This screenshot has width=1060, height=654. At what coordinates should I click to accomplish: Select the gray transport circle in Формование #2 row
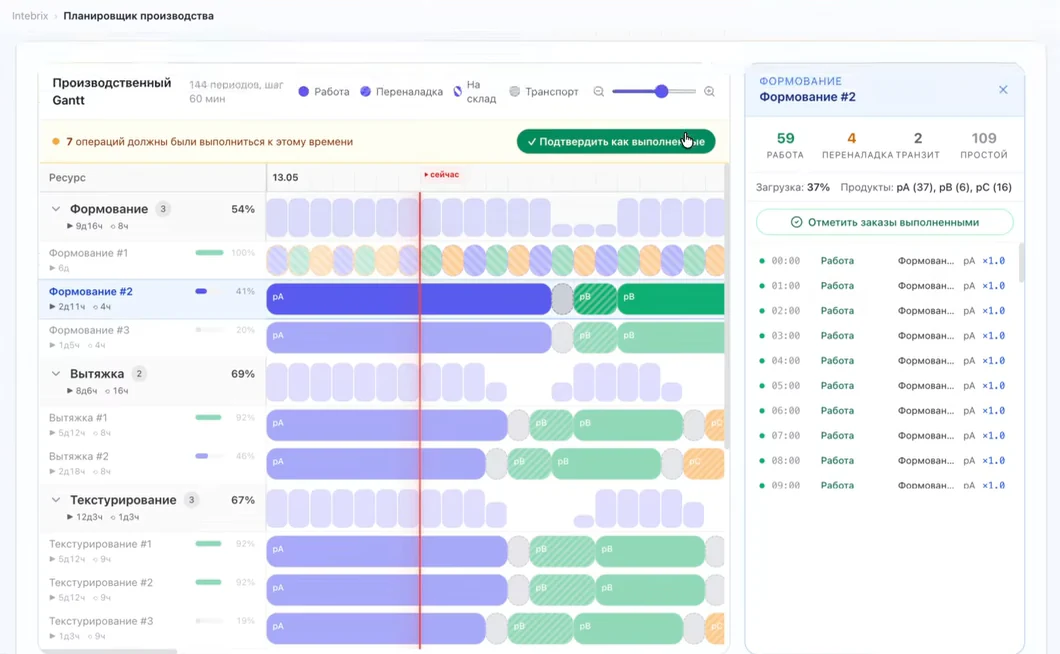(562, 299)
